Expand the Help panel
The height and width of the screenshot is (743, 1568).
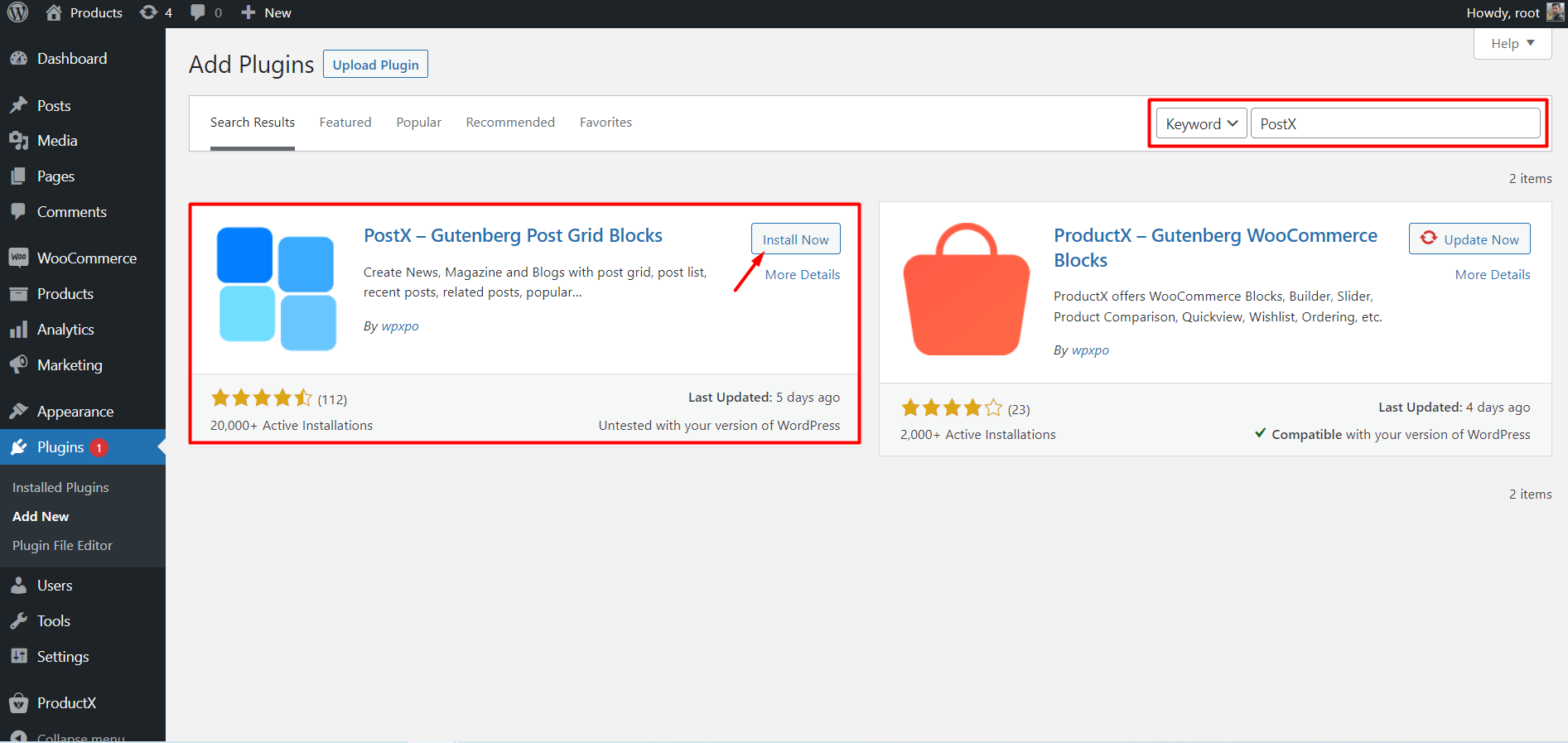(x=1512, y=44)
